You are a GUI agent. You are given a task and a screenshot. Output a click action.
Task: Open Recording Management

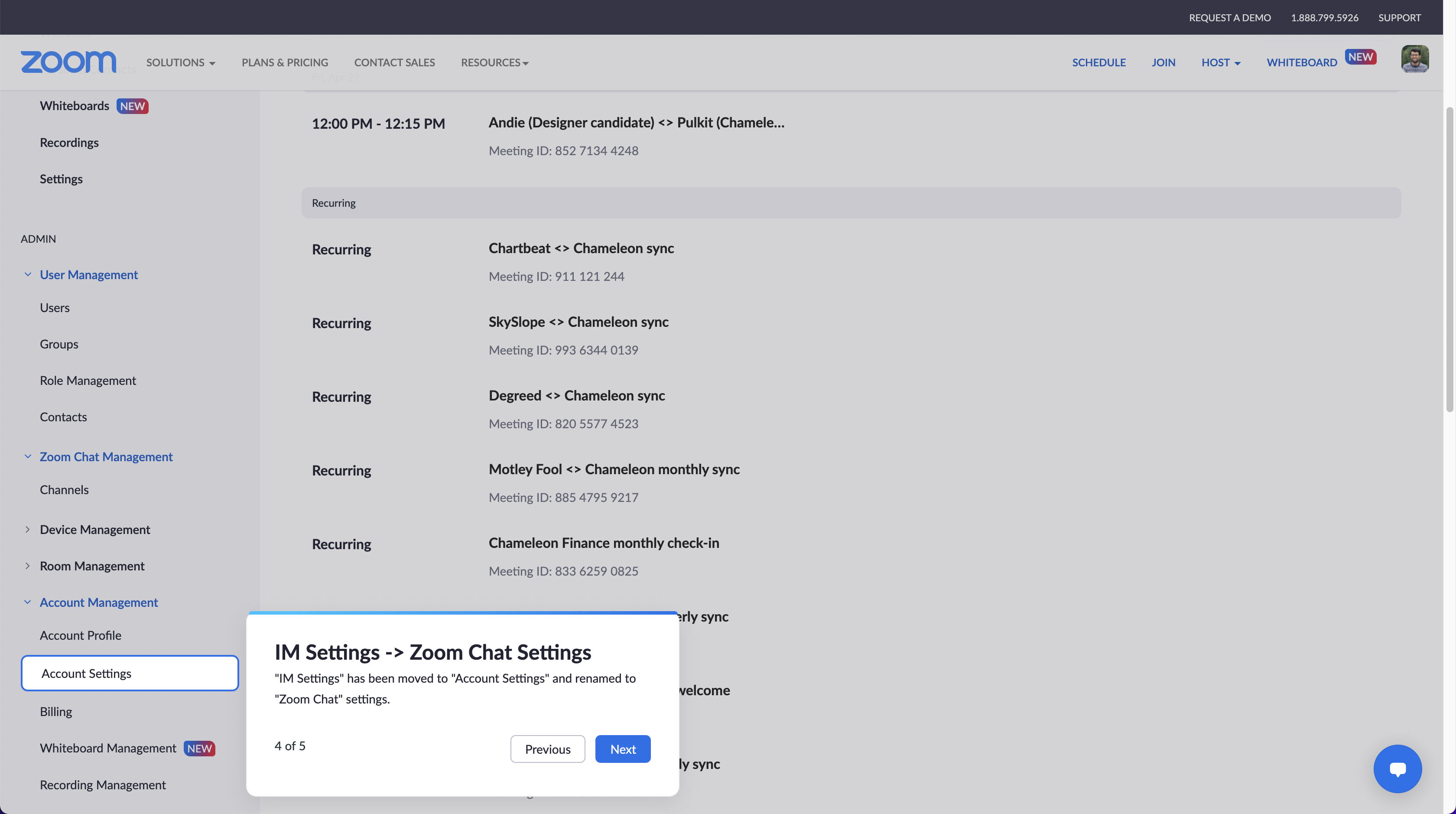[103, 785]
